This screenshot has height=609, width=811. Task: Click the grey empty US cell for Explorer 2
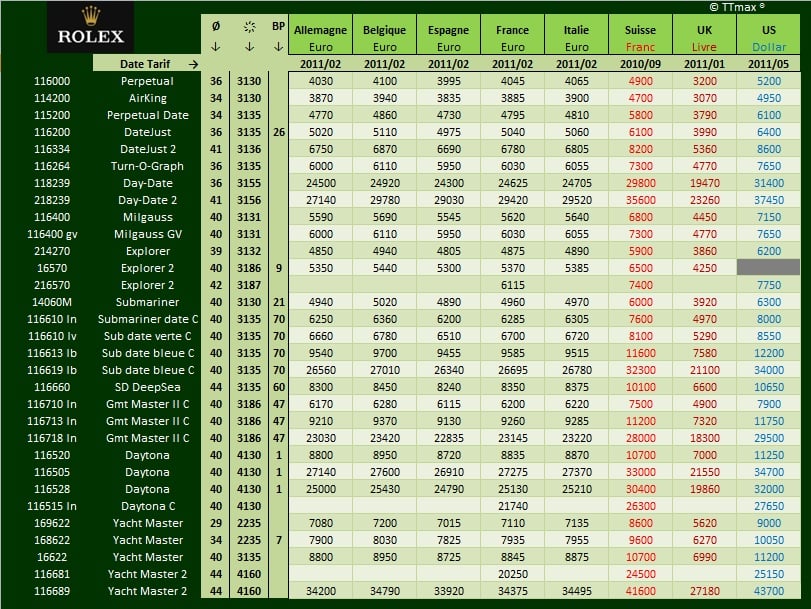tap(769, 268)
